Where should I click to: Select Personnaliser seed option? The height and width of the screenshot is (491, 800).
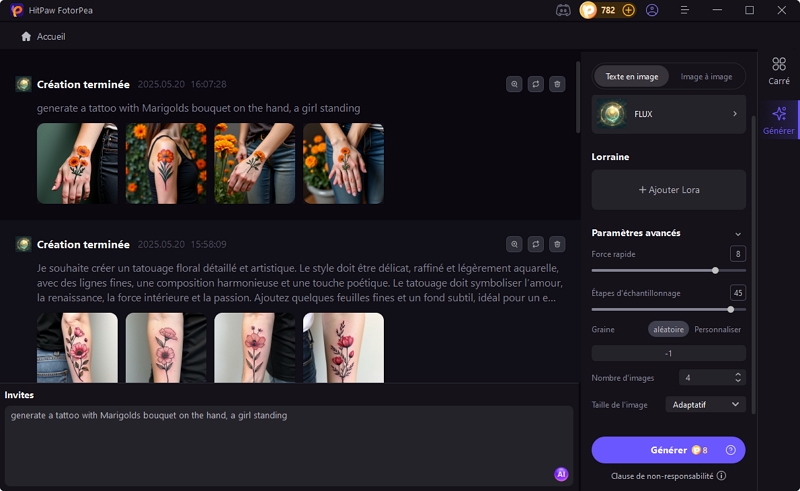click(717, 329)
